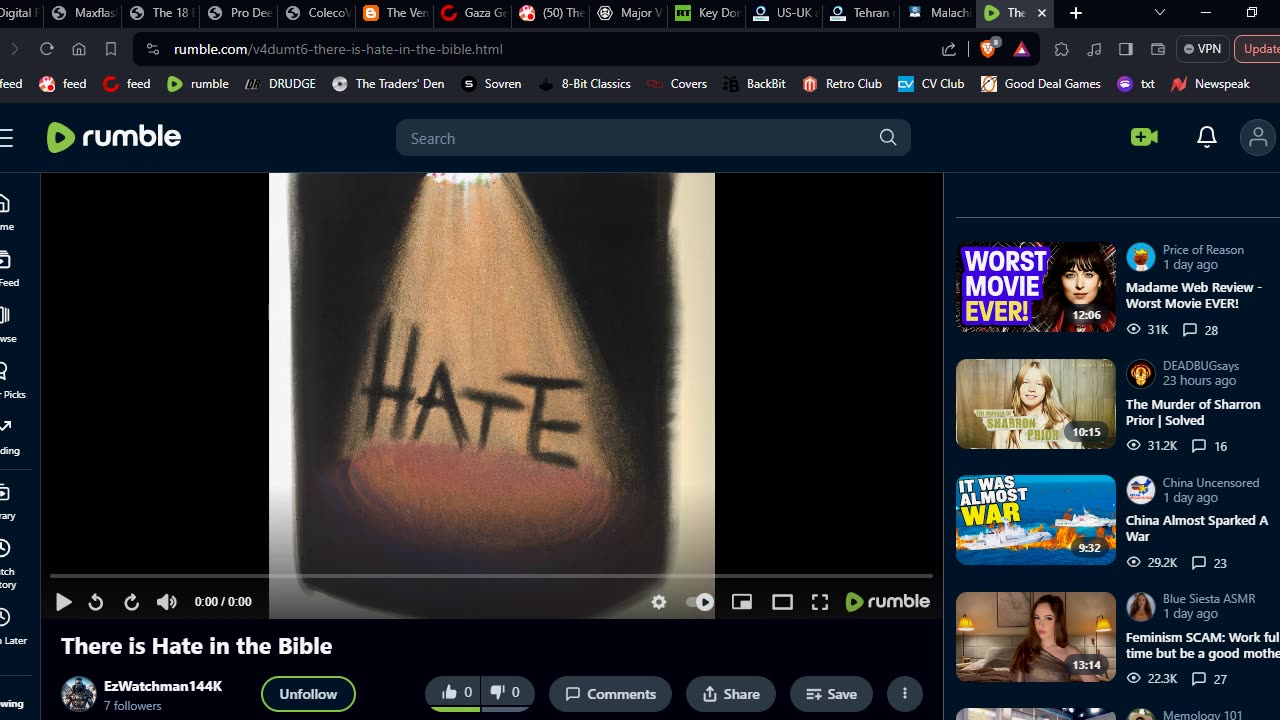Open the browser extensions puzzle icon
This screenshot has width=1280, height=720.
click(1062, 49)
